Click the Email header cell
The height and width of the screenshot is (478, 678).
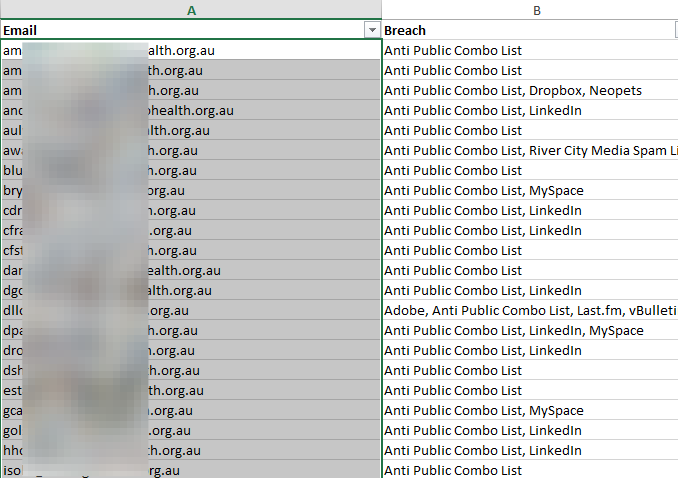point(191,30)
